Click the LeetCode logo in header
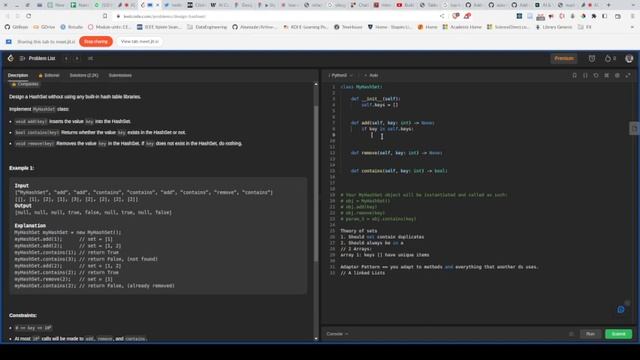 [11, 58]
